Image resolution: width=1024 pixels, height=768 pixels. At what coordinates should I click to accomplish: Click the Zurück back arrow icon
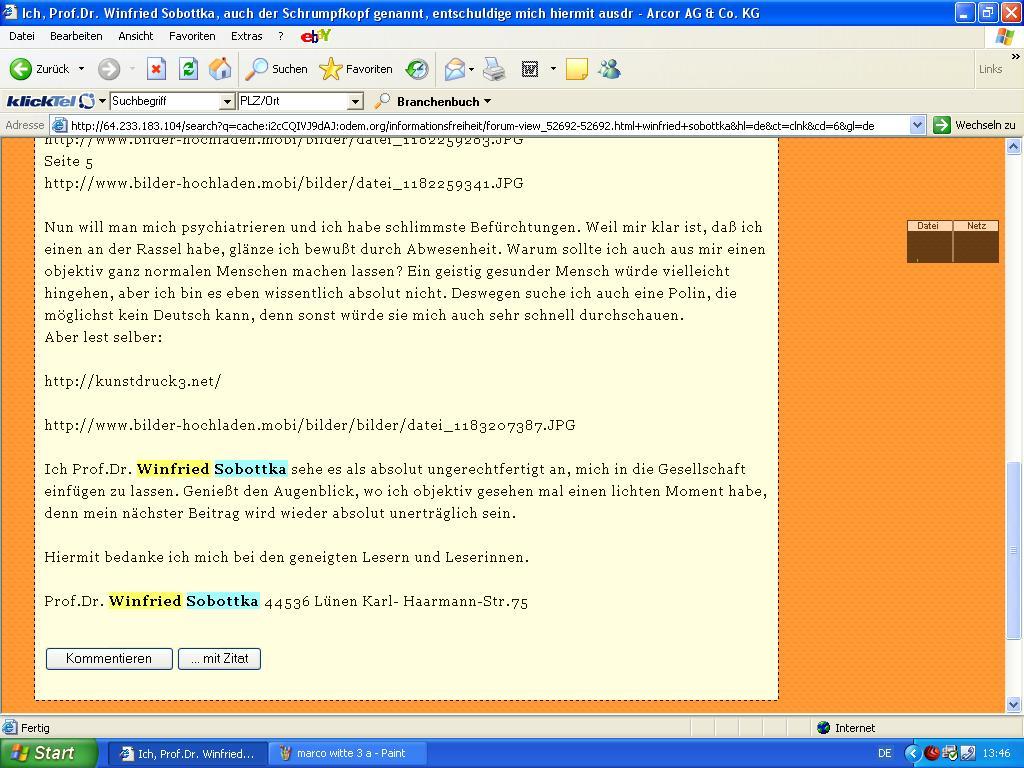pyautogui.click(x=20, y=69)
